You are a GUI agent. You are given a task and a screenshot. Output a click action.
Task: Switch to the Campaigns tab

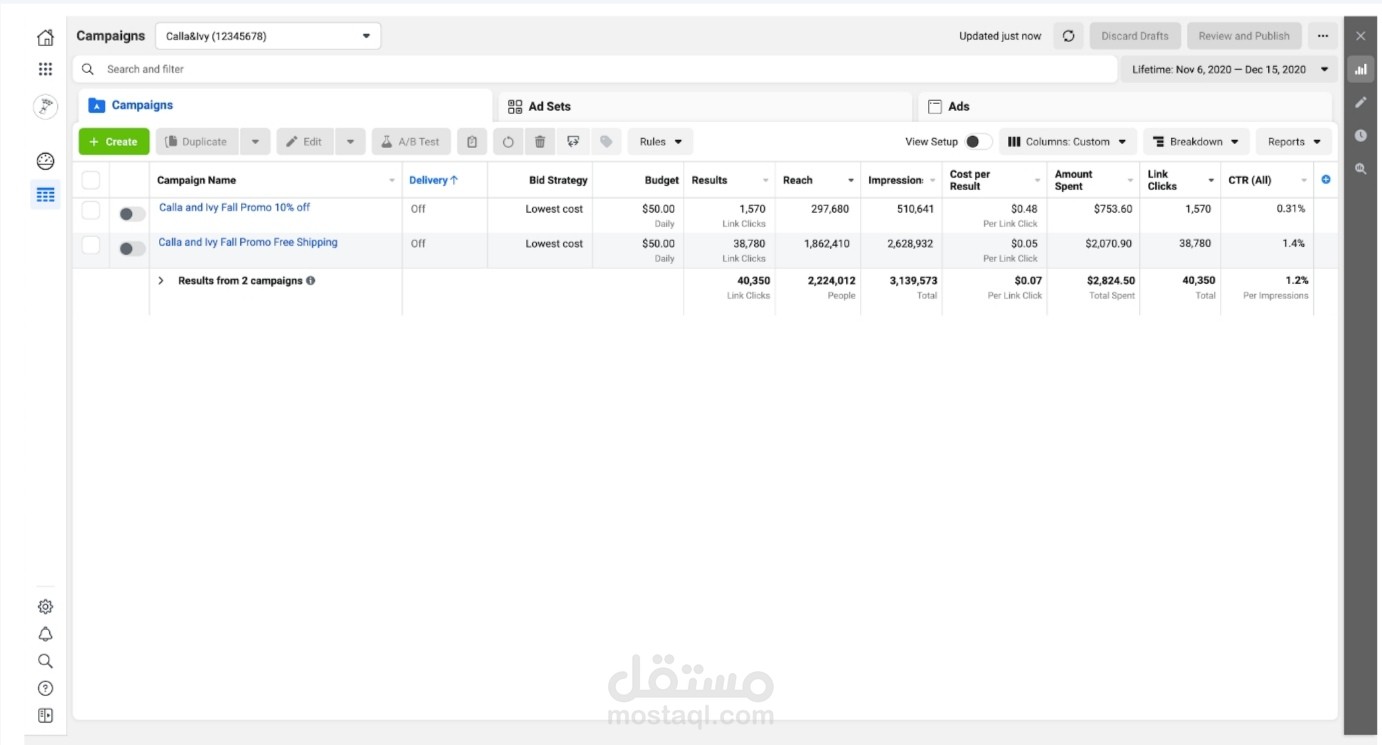[x=286, y=105]
